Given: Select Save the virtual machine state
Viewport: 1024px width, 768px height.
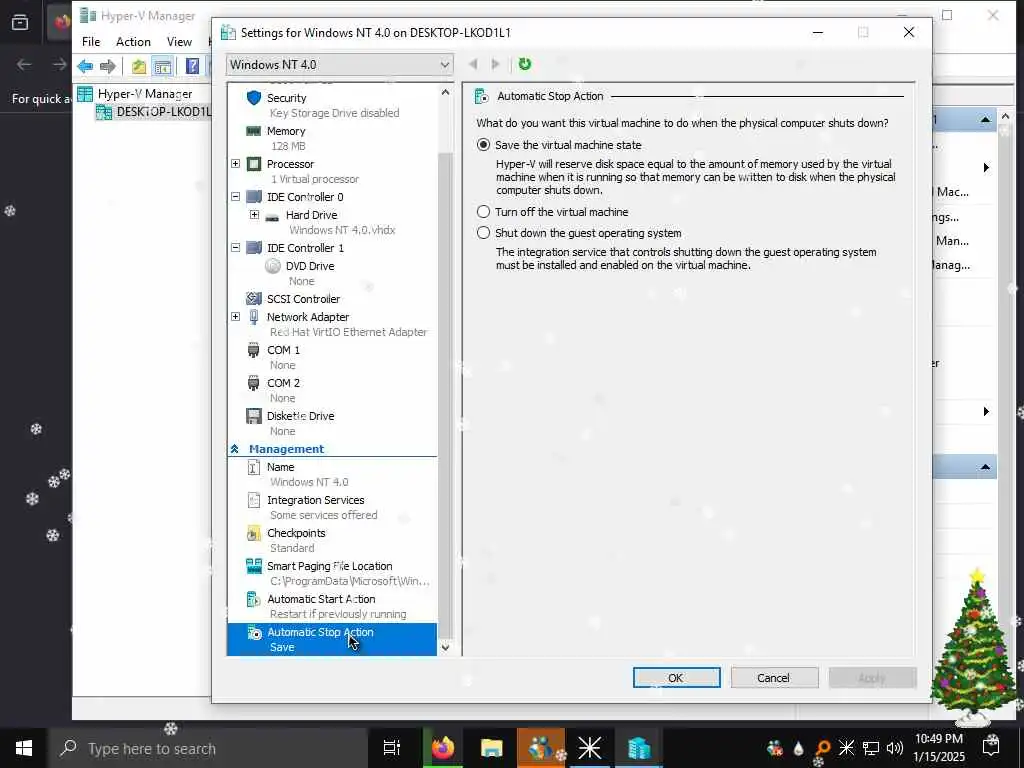Looking at the screenshot, I should pyautogui.click(x=483, y=145).
